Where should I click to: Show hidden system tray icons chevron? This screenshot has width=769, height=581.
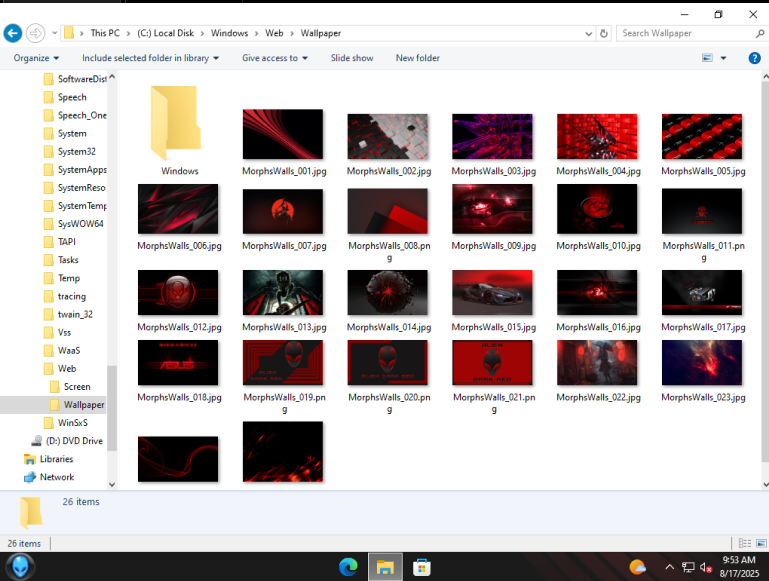[x=669, y=567]
